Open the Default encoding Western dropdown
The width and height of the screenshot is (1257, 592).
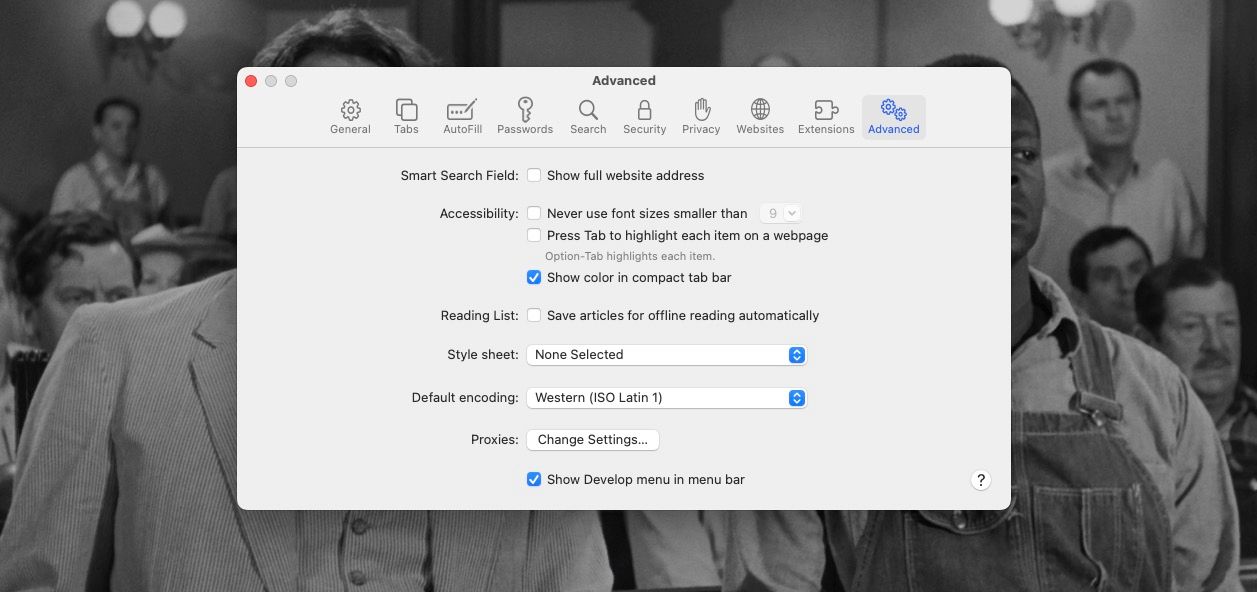point(666,397)
